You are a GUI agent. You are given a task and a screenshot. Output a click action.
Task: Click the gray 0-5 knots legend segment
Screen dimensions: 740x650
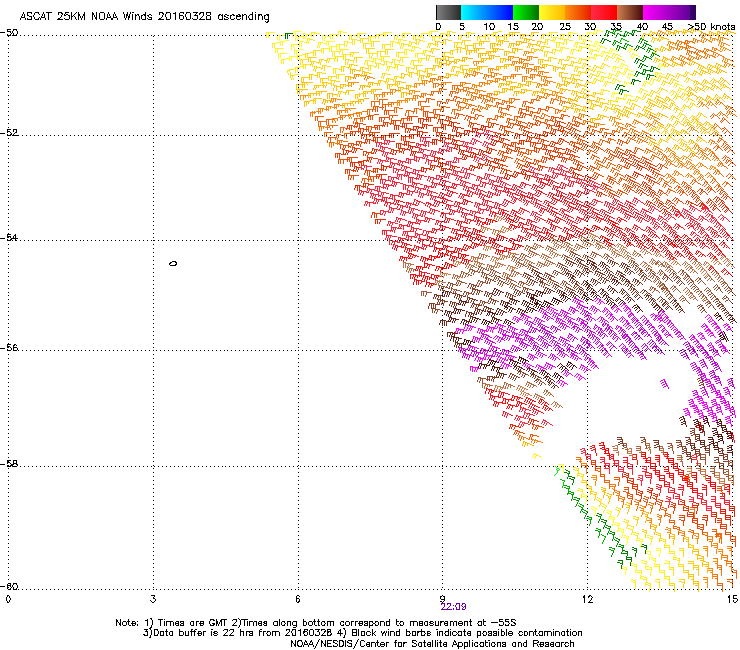click(x=448, y=12)
